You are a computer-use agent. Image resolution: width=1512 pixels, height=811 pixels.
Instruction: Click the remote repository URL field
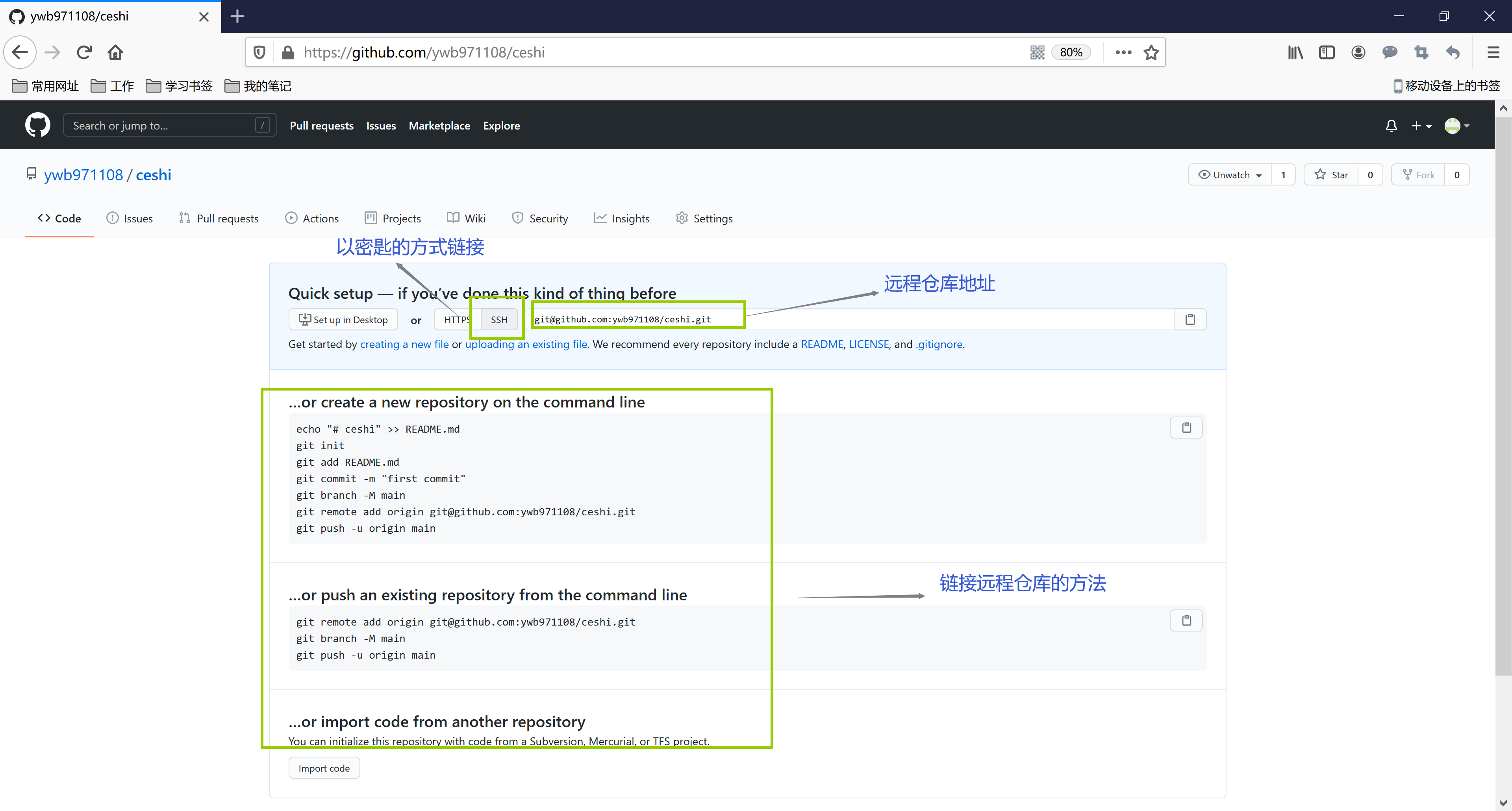pos(851,319)
